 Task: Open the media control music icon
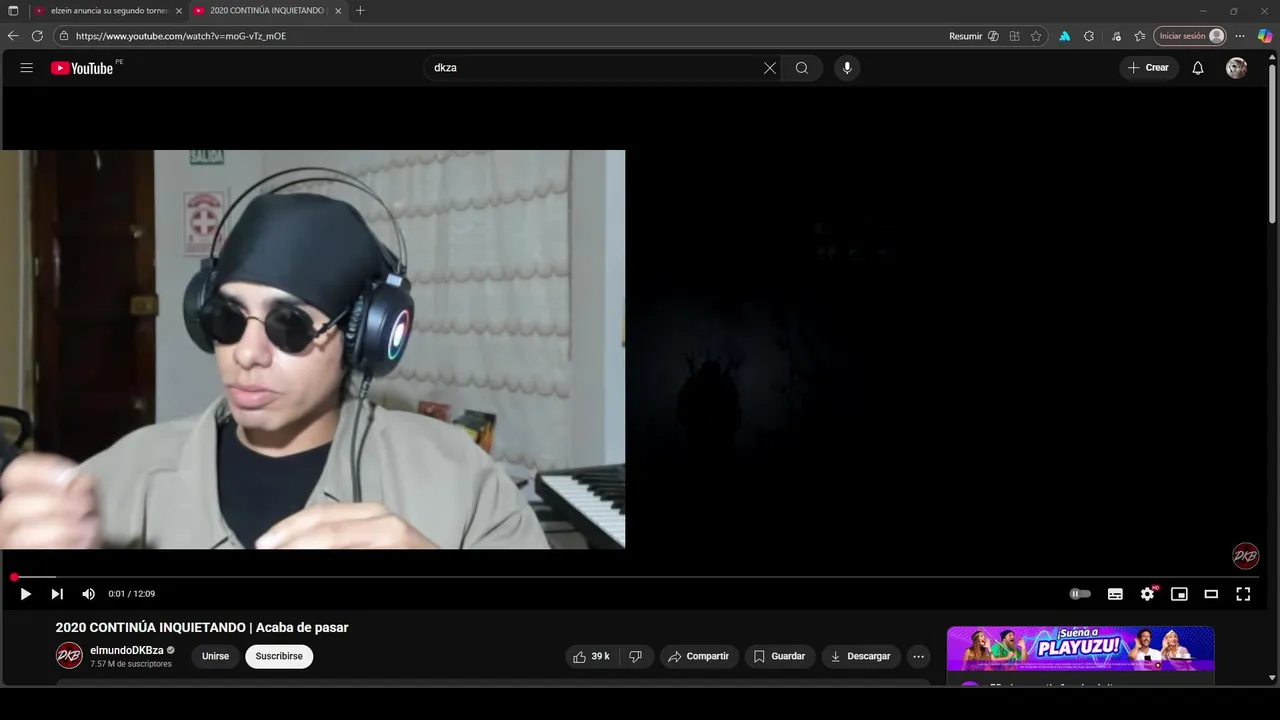1116,36
